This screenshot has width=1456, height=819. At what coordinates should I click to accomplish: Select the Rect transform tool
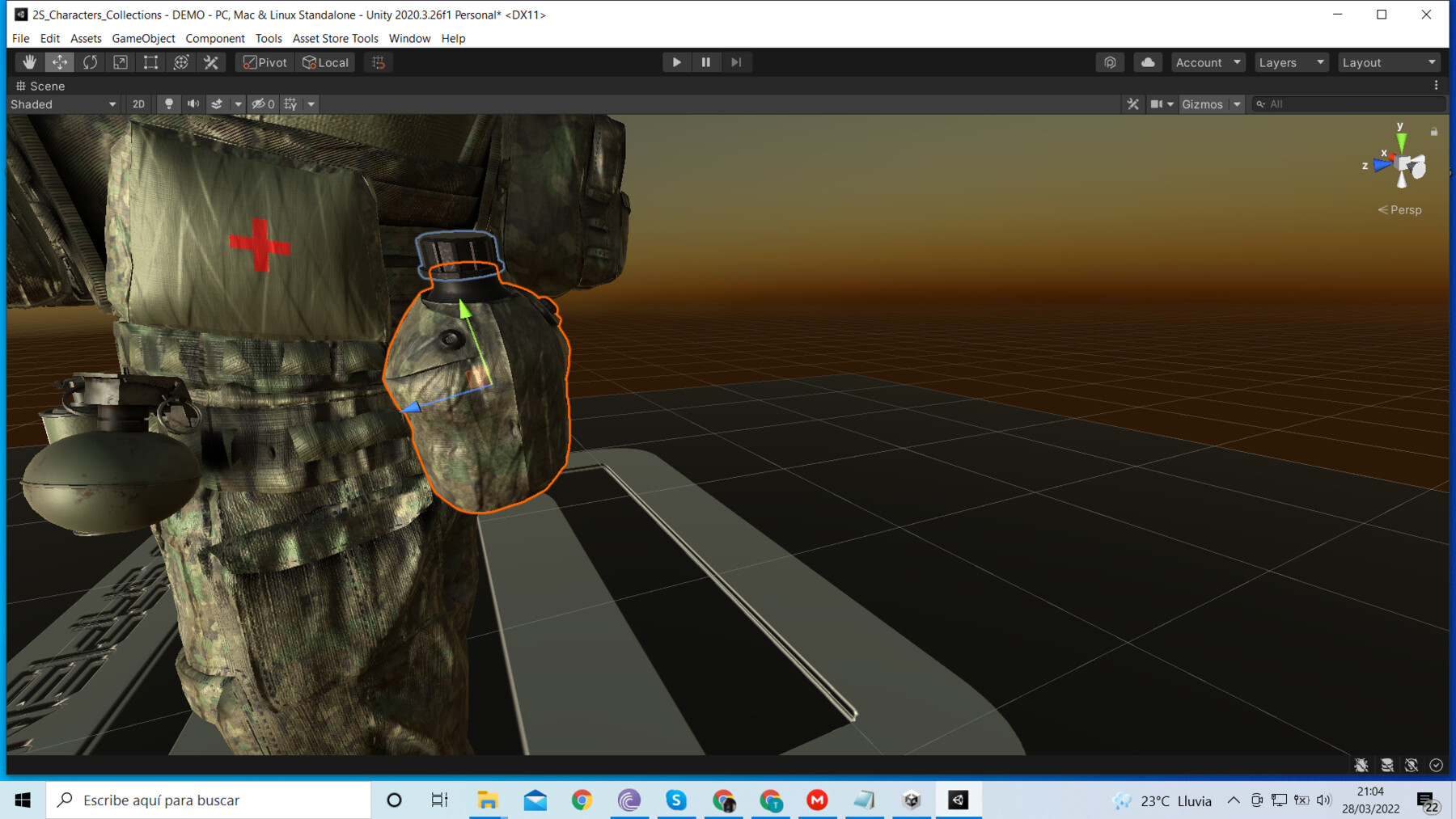150,62
